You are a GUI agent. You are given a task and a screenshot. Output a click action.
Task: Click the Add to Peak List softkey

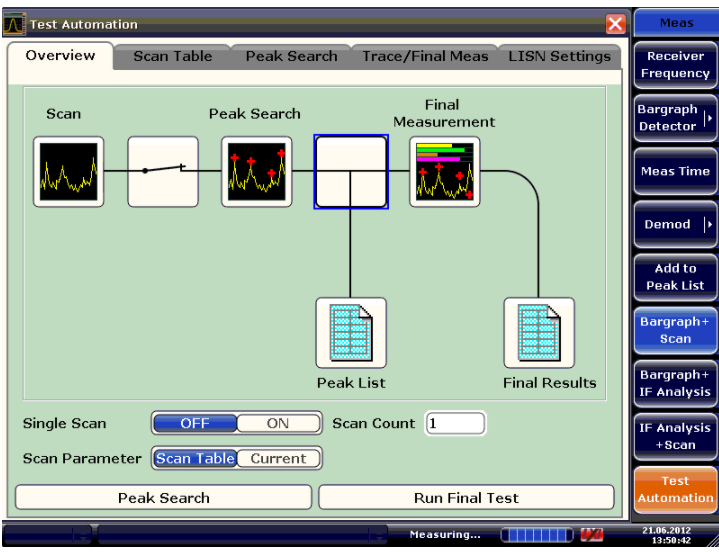(x=675, y=277)
